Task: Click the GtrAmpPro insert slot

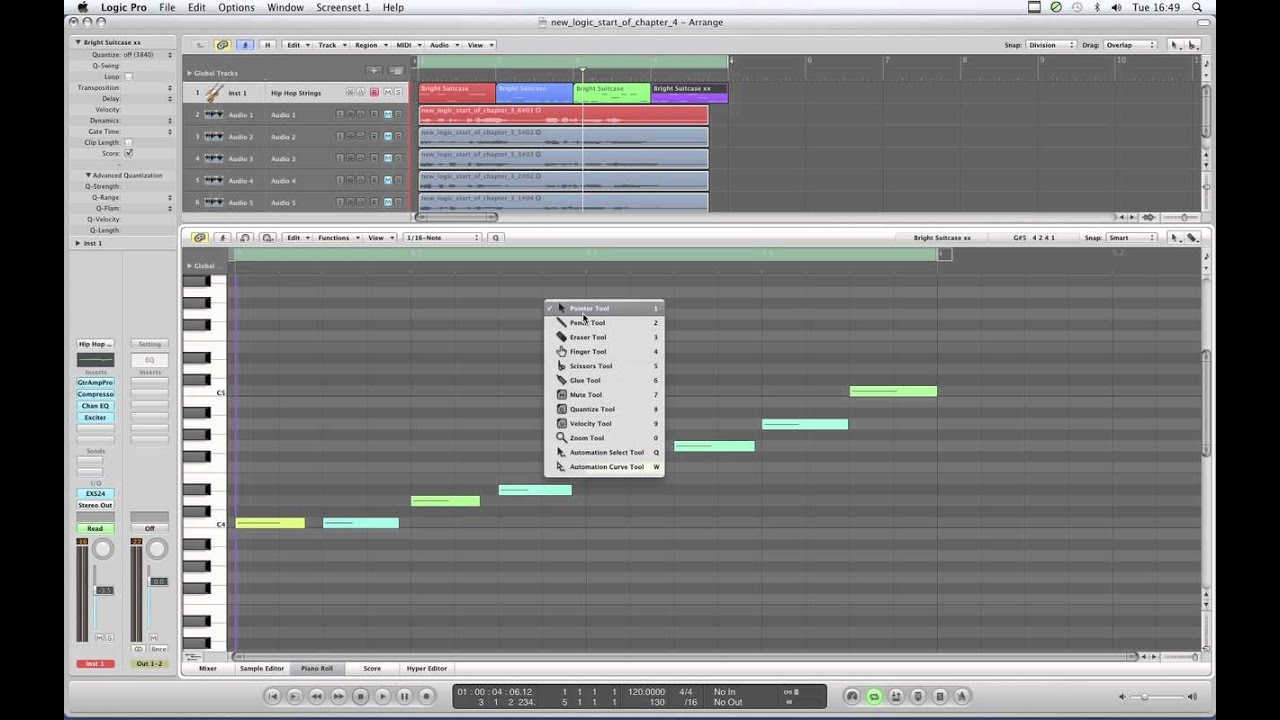Action: click(95, 382)
